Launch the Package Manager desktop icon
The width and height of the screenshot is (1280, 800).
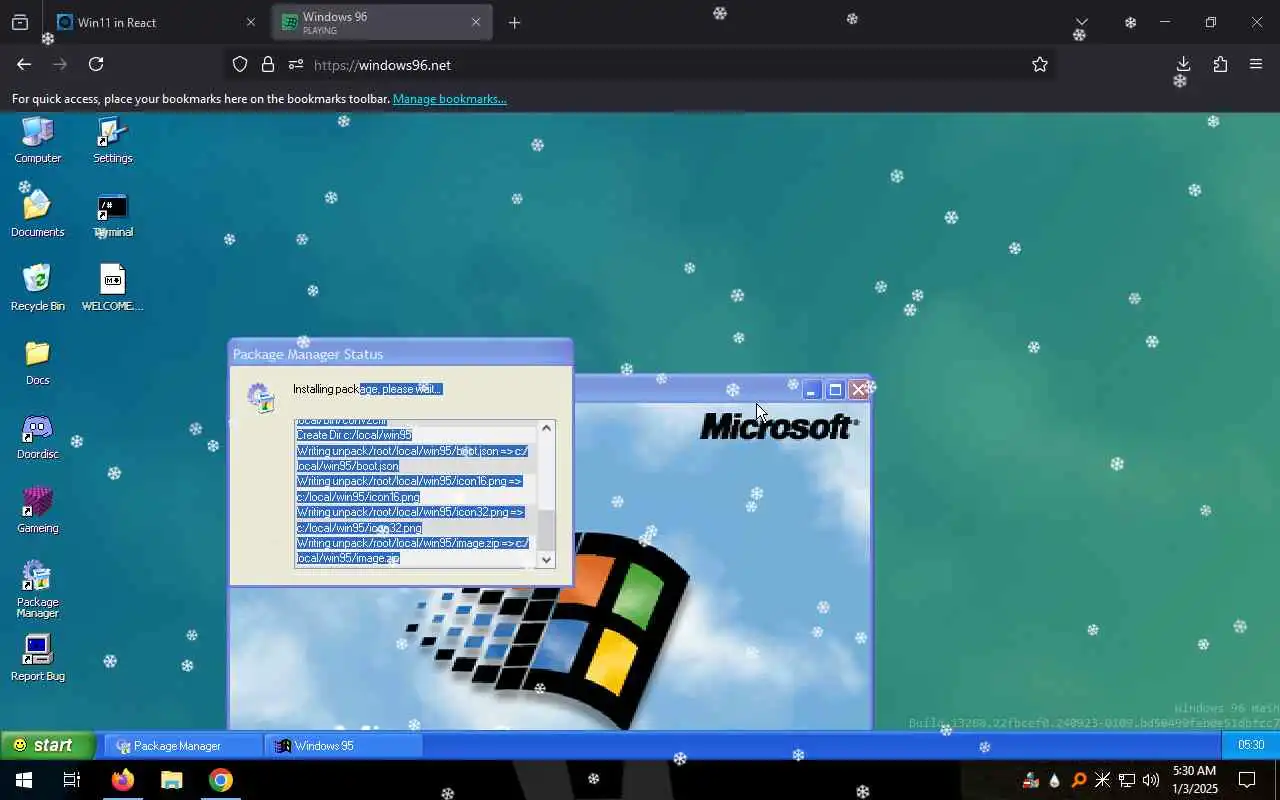point(37,589)
